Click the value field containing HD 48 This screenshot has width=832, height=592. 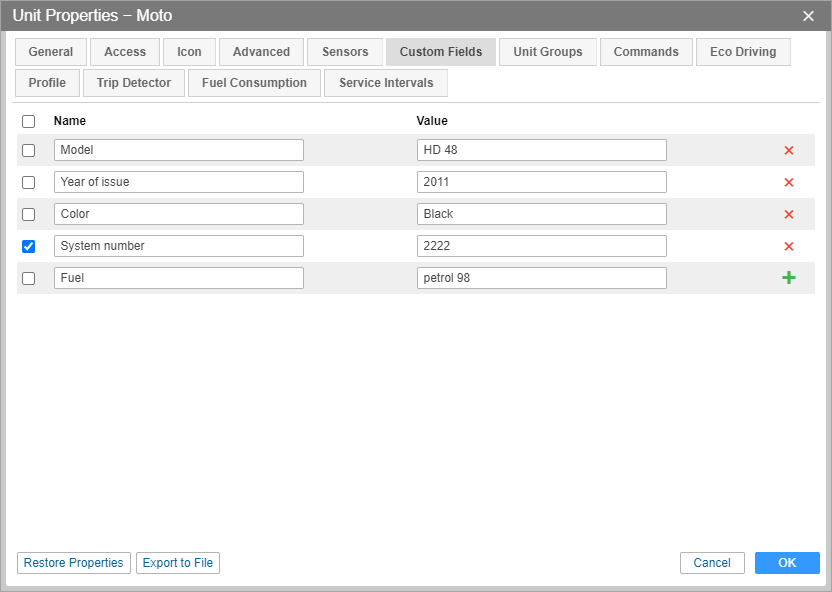(541, 150)
